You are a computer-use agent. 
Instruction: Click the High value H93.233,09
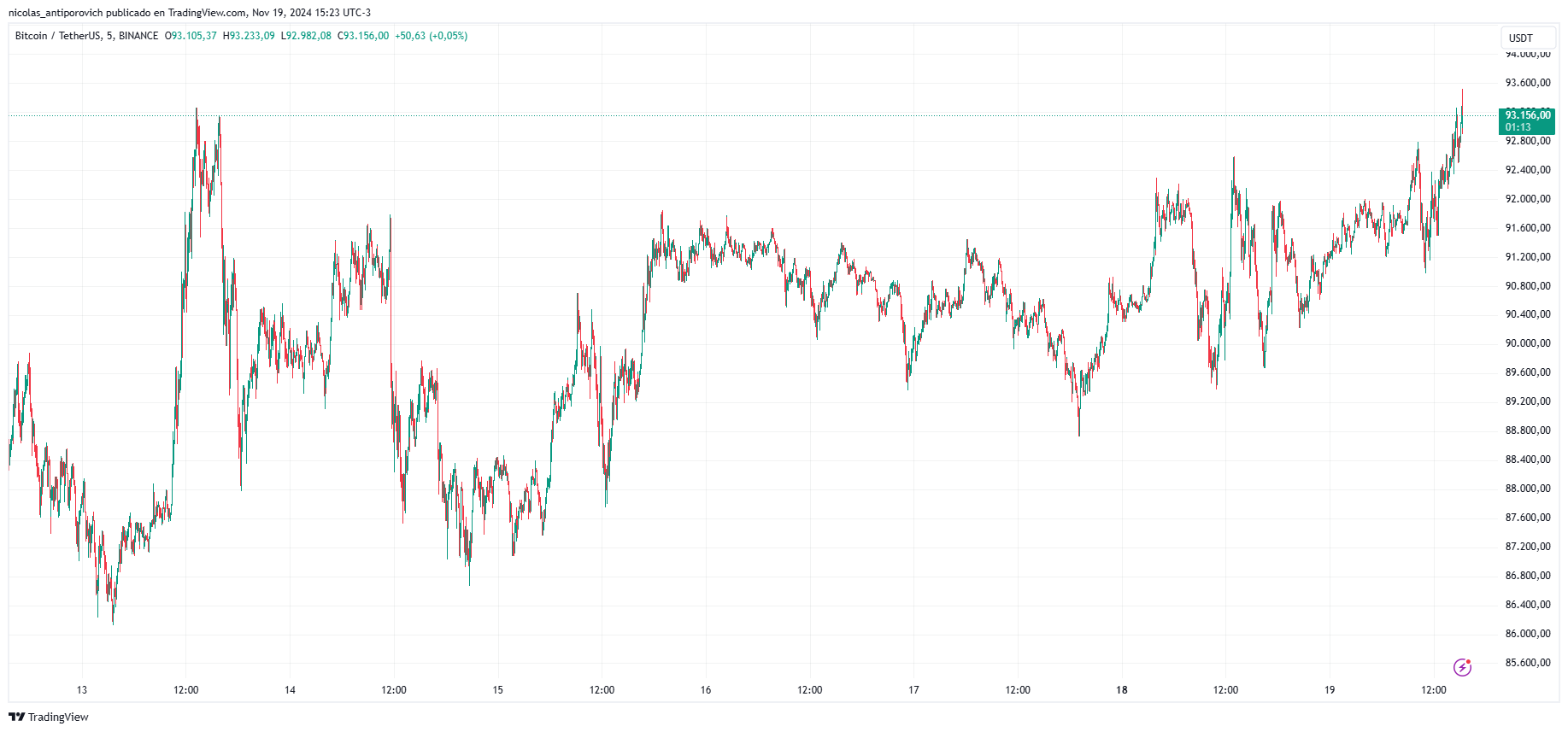tap(249, 36)
